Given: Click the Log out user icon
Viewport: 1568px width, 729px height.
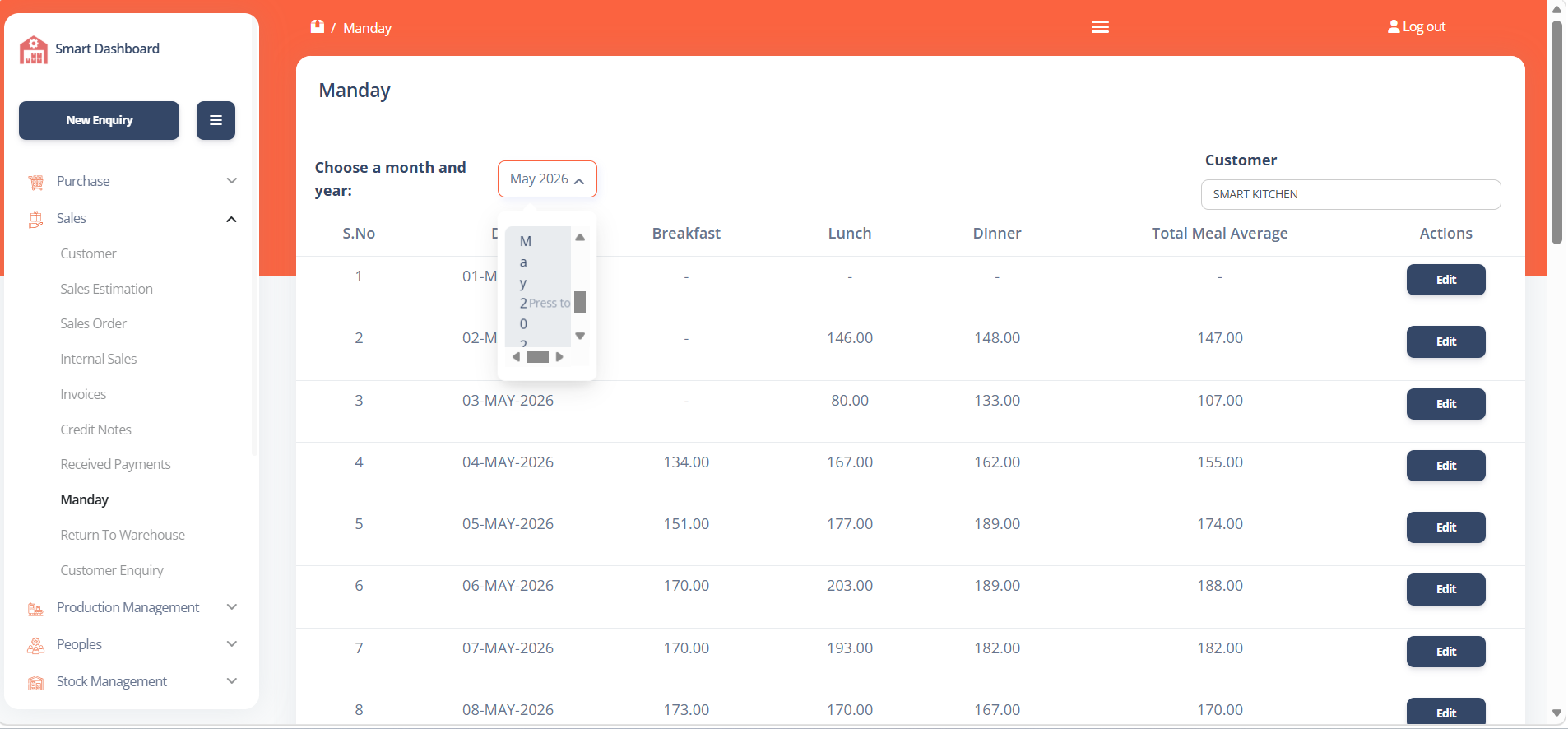Looking at the screenshot, I should click(x=1394, y=26).
